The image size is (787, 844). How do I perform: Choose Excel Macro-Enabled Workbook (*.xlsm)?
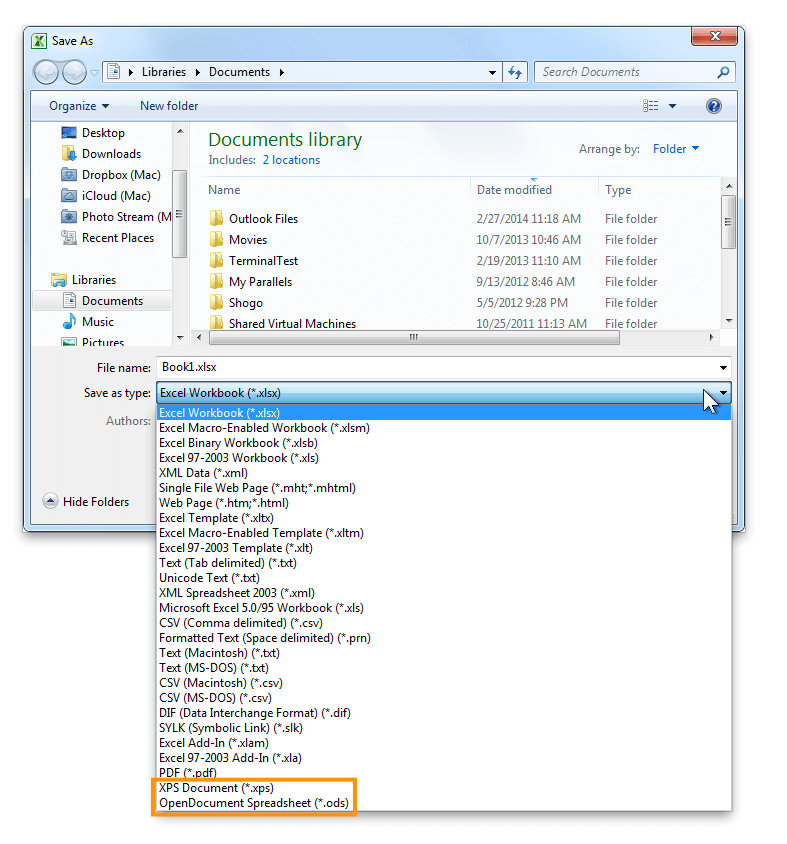coord(444,428)
